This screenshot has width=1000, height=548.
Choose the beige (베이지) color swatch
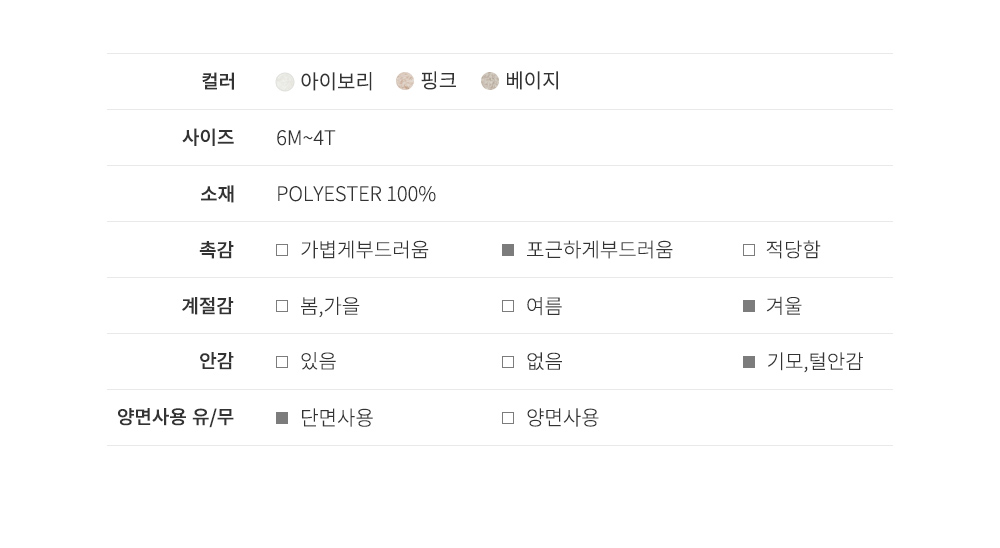[x=490, y=82]
